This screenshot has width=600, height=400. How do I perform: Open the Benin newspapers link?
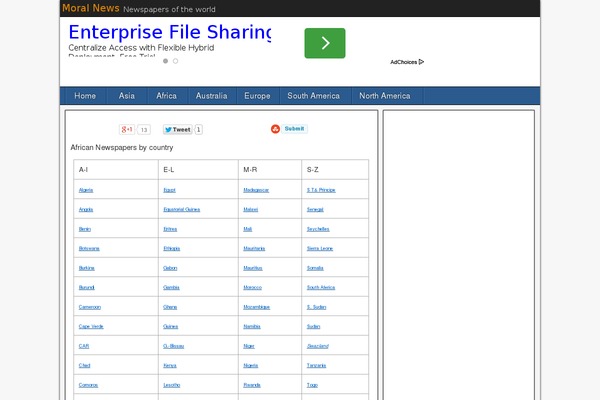coord(85,229)
